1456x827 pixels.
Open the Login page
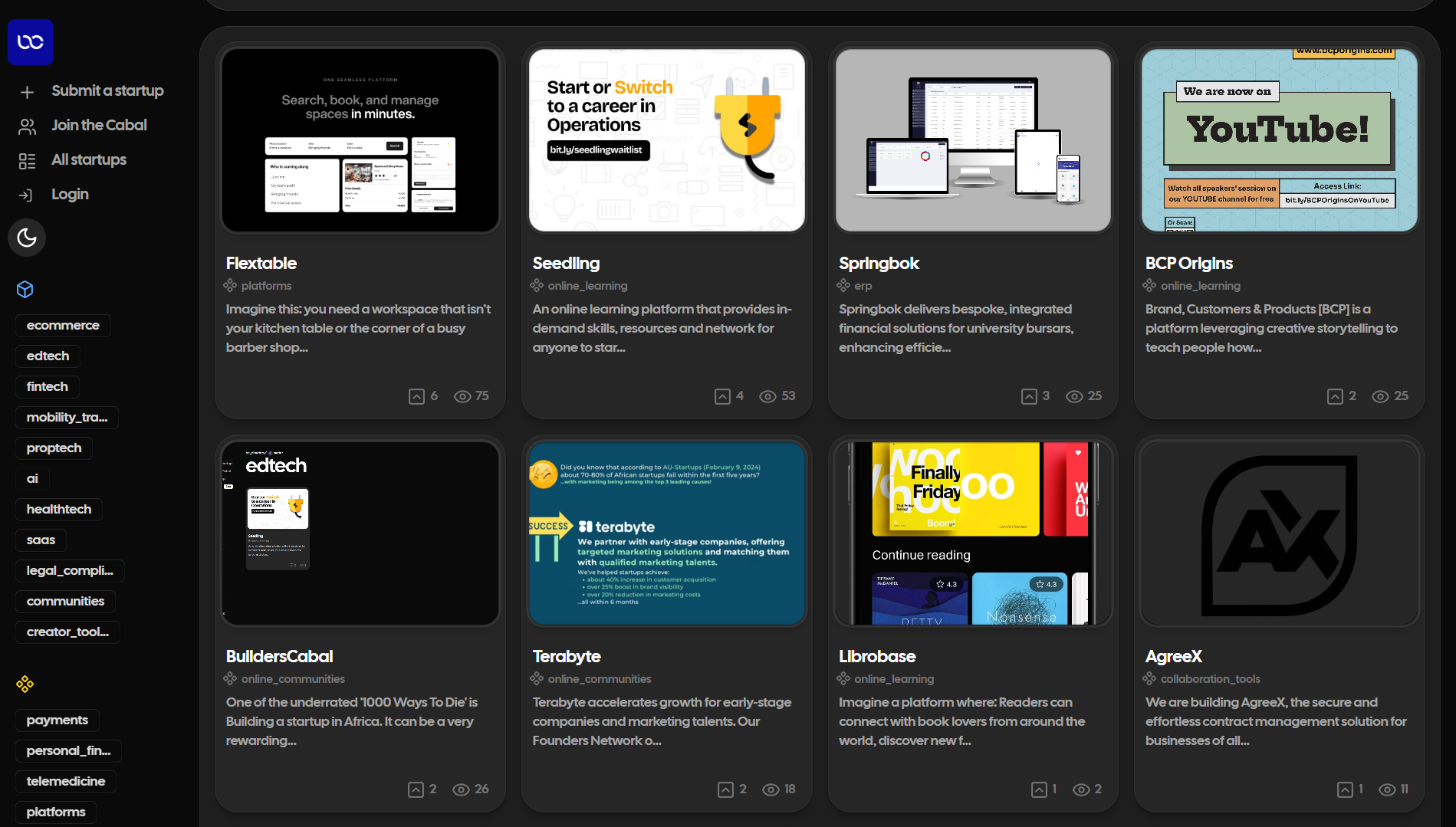tap(70, 194)
